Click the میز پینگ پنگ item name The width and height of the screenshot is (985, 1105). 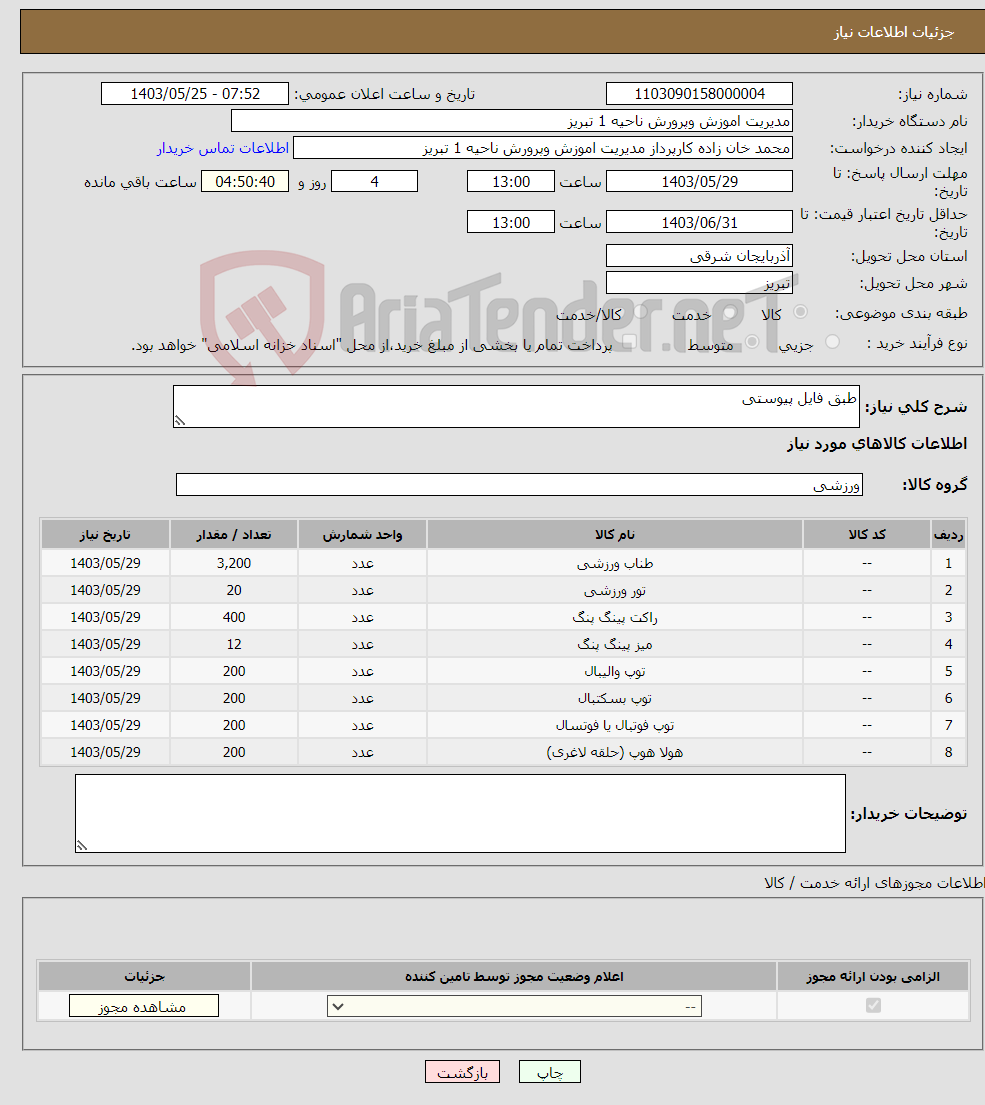(x=614, y=644)
